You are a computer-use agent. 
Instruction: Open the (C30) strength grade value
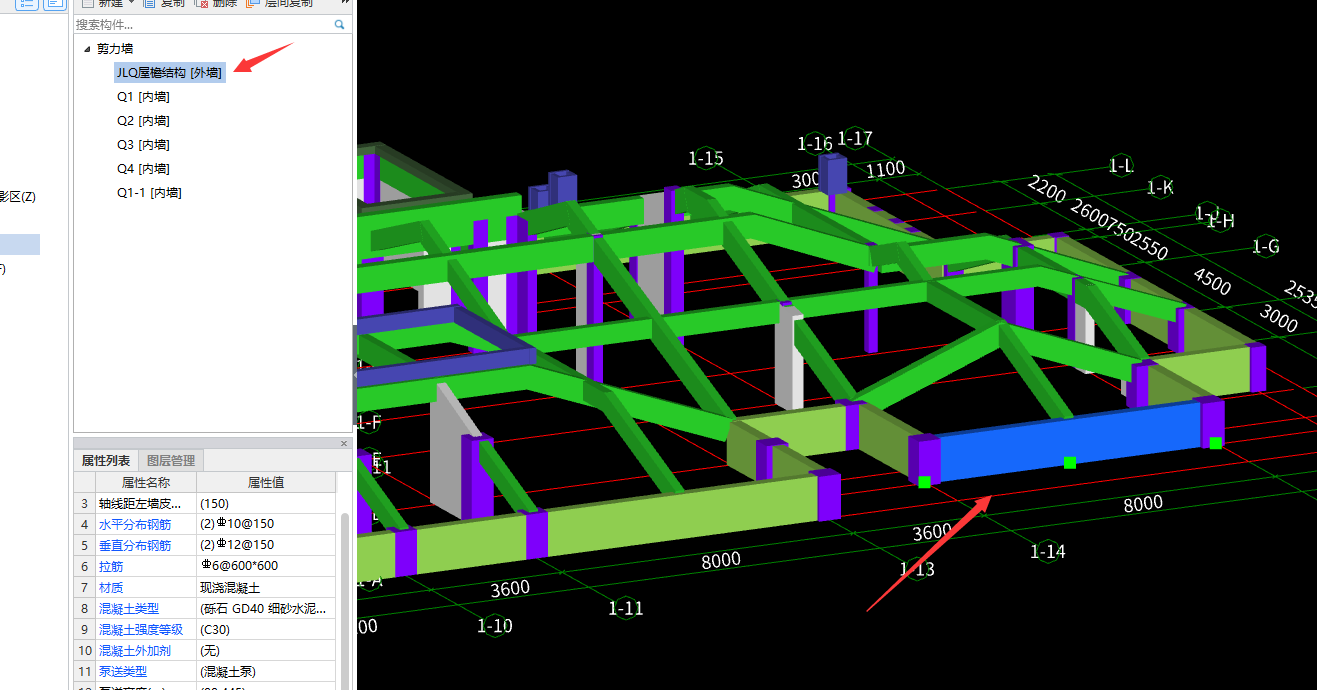[x=266, y=629]
